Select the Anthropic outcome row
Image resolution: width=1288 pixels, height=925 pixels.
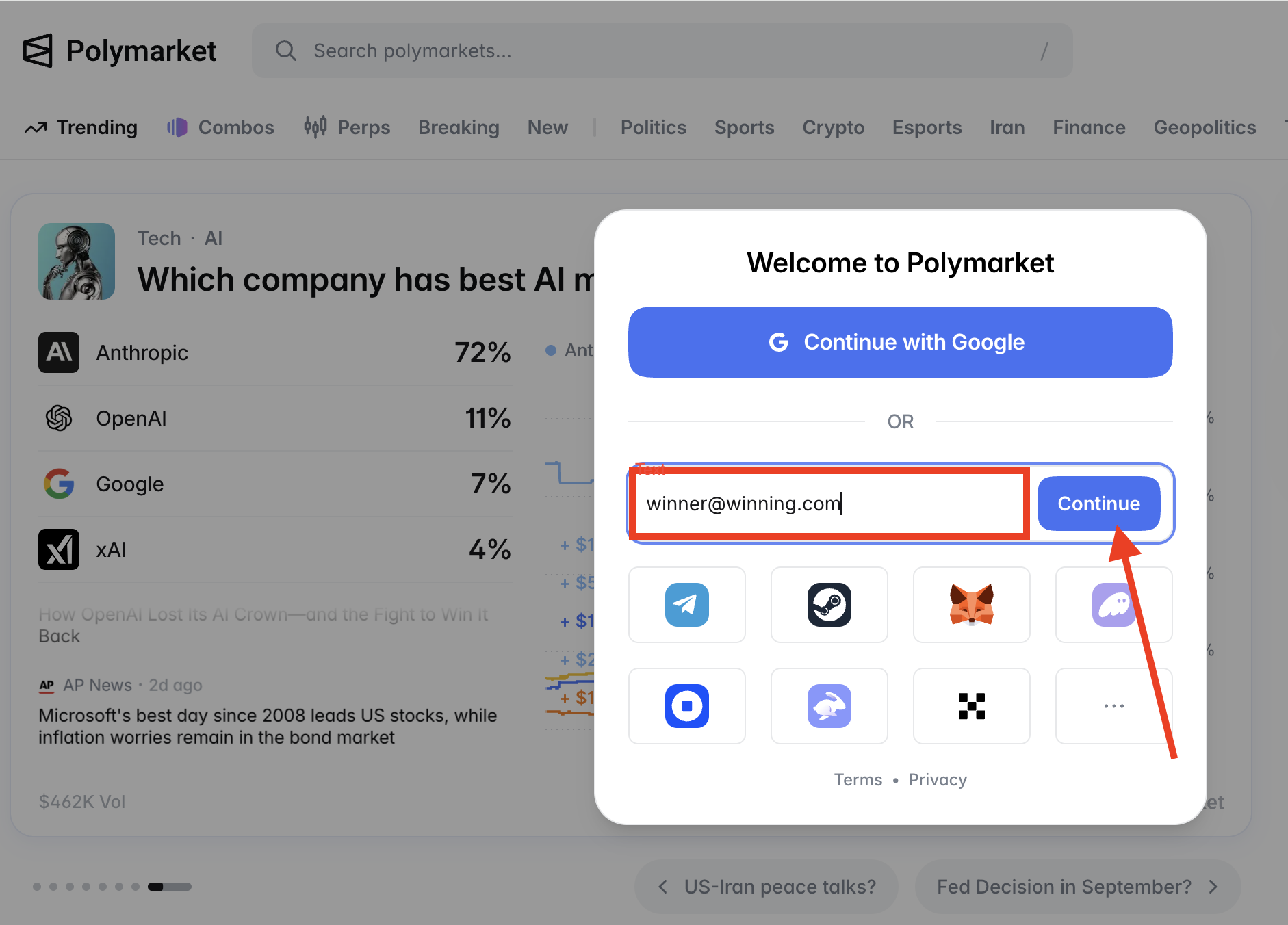(275, 352)
